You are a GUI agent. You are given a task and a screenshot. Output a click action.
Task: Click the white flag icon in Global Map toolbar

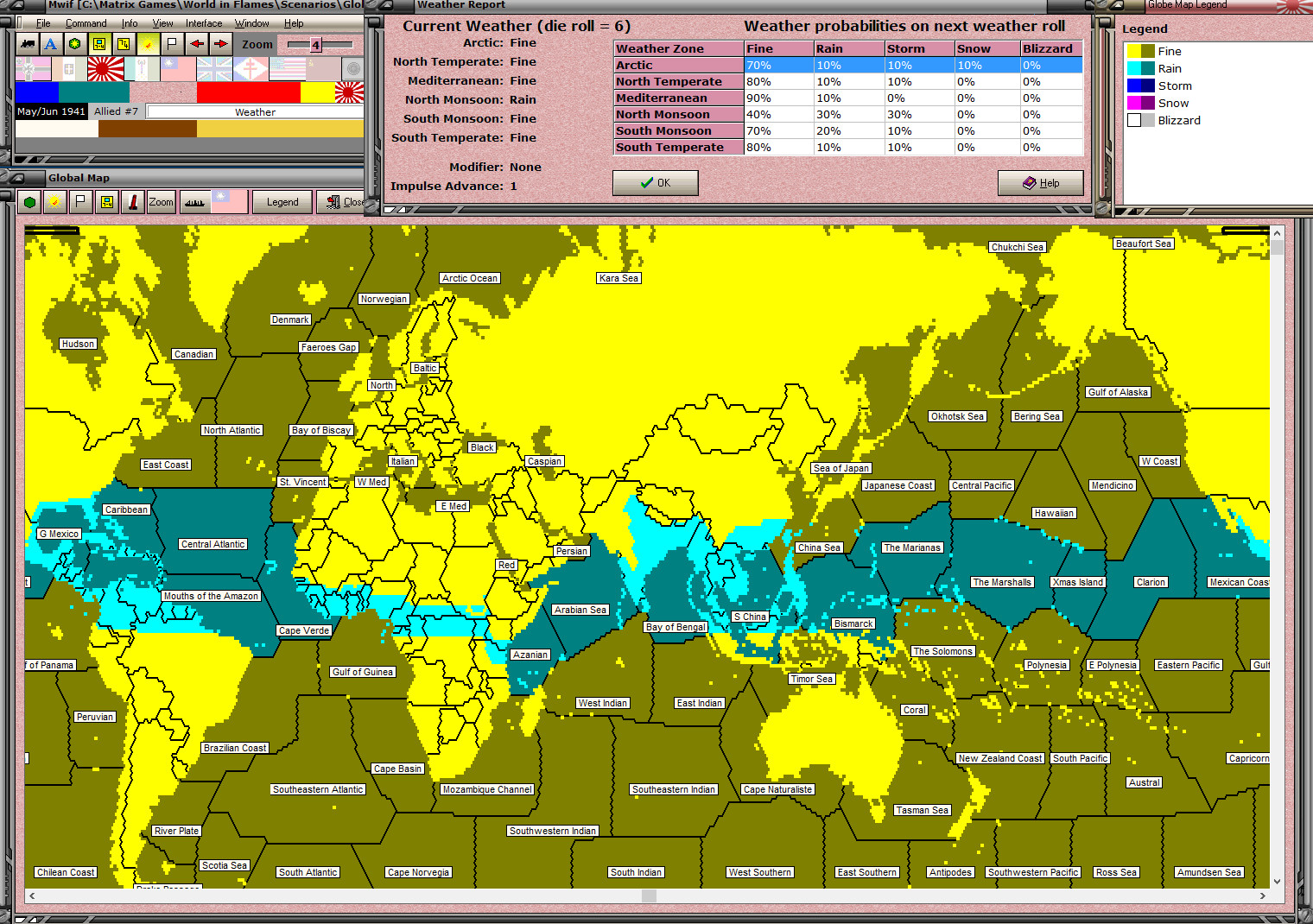tap(81, 202)
